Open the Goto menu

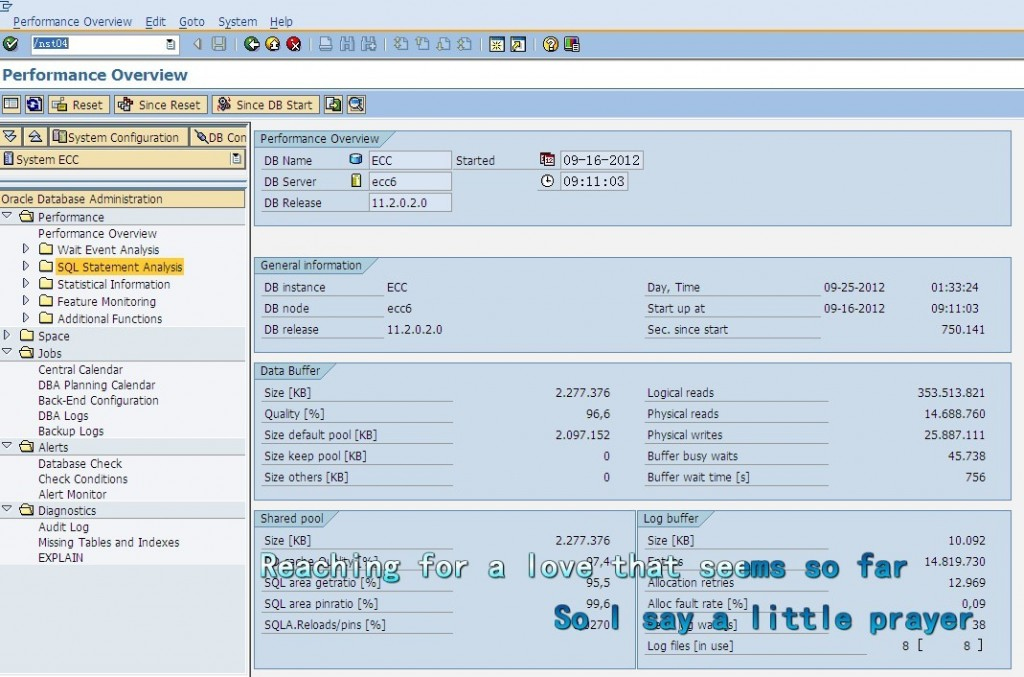(x=191, y=21)
